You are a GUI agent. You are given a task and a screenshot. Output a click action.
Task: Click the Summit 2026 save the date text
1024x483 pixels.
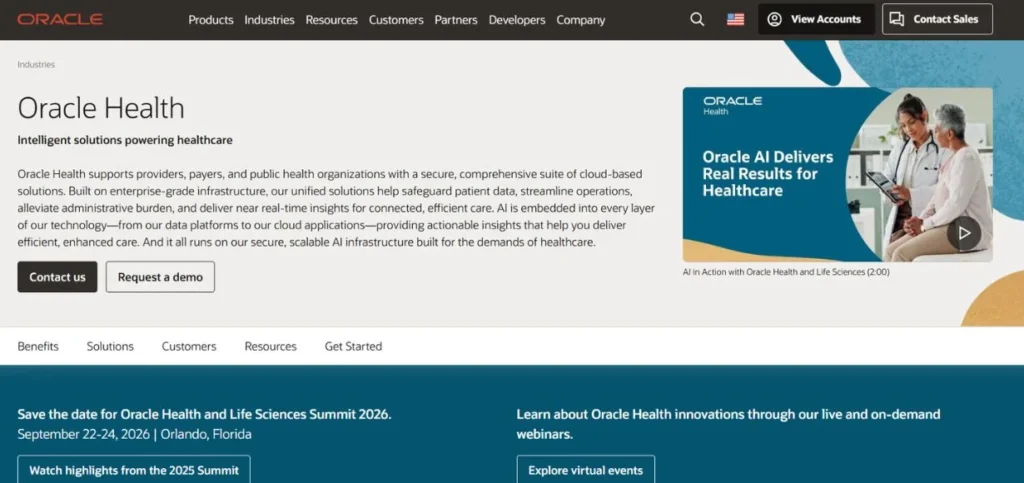tap(204, 414)
